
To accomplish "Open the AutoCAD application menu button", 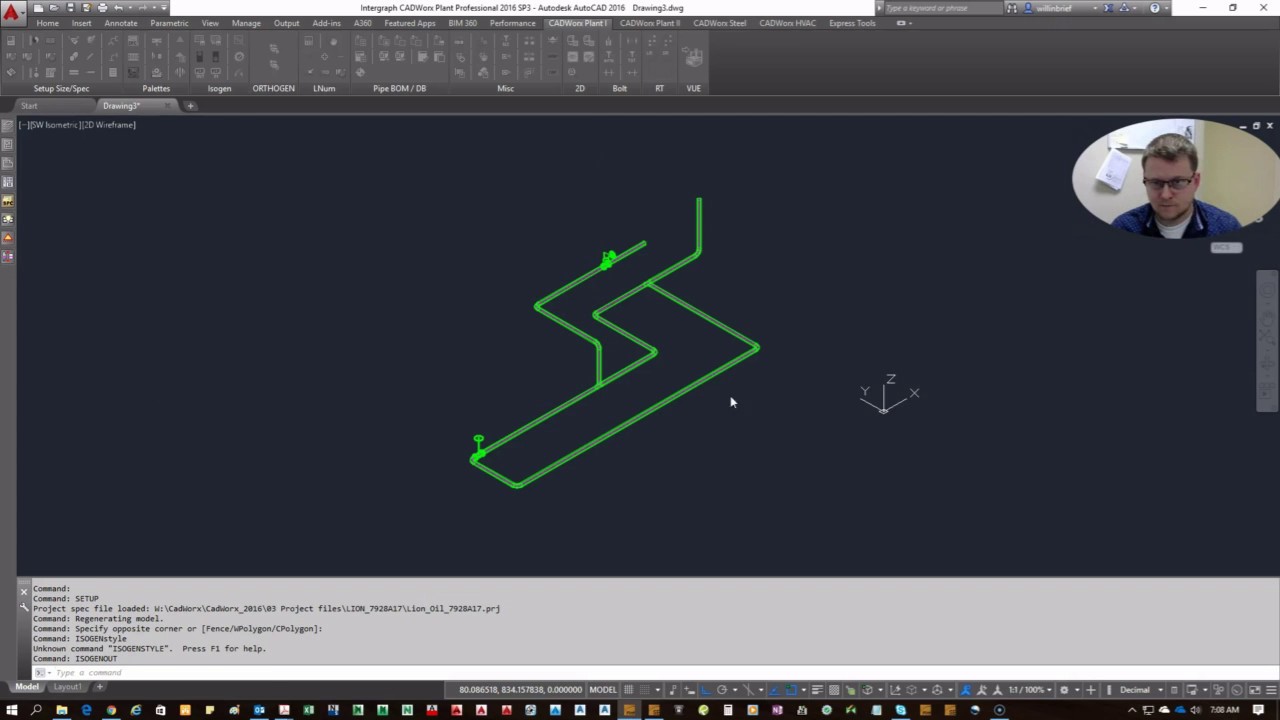I will (12, 13).
